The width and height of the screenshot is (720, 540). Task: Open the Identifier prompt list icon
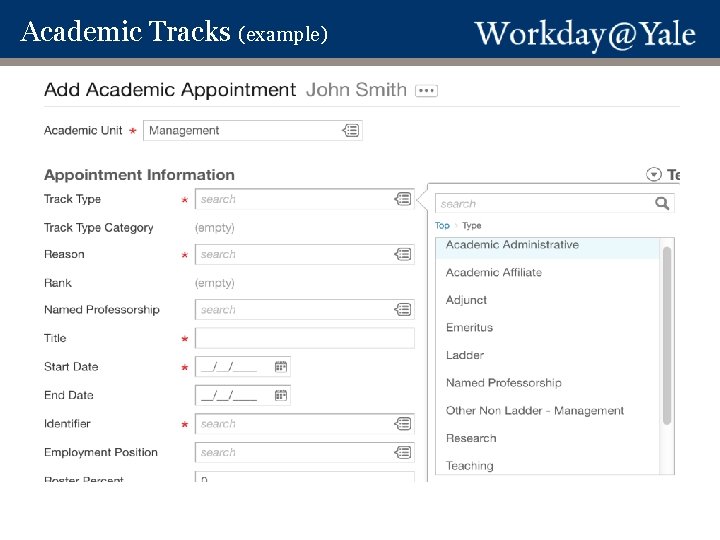(x=403, y=423)
